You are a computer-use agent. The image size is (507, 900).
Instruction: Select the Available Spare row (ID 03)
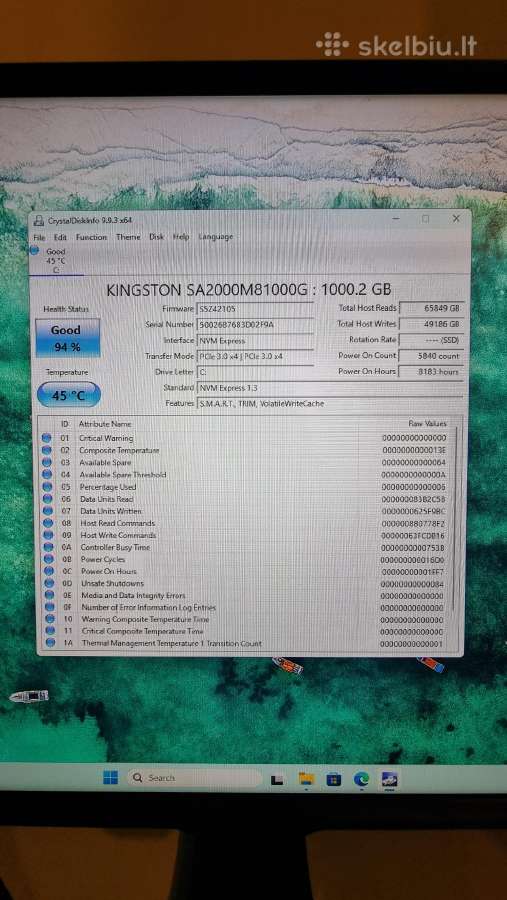click(247, 463)
